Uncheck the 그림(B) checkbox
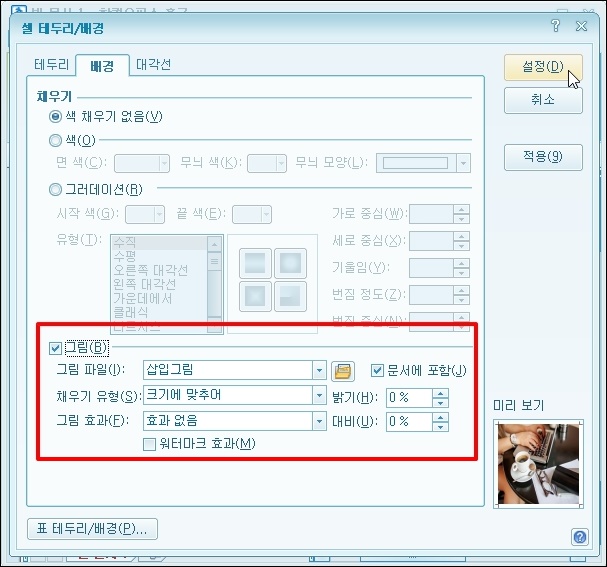607x567 pixels. pos(55,348)
